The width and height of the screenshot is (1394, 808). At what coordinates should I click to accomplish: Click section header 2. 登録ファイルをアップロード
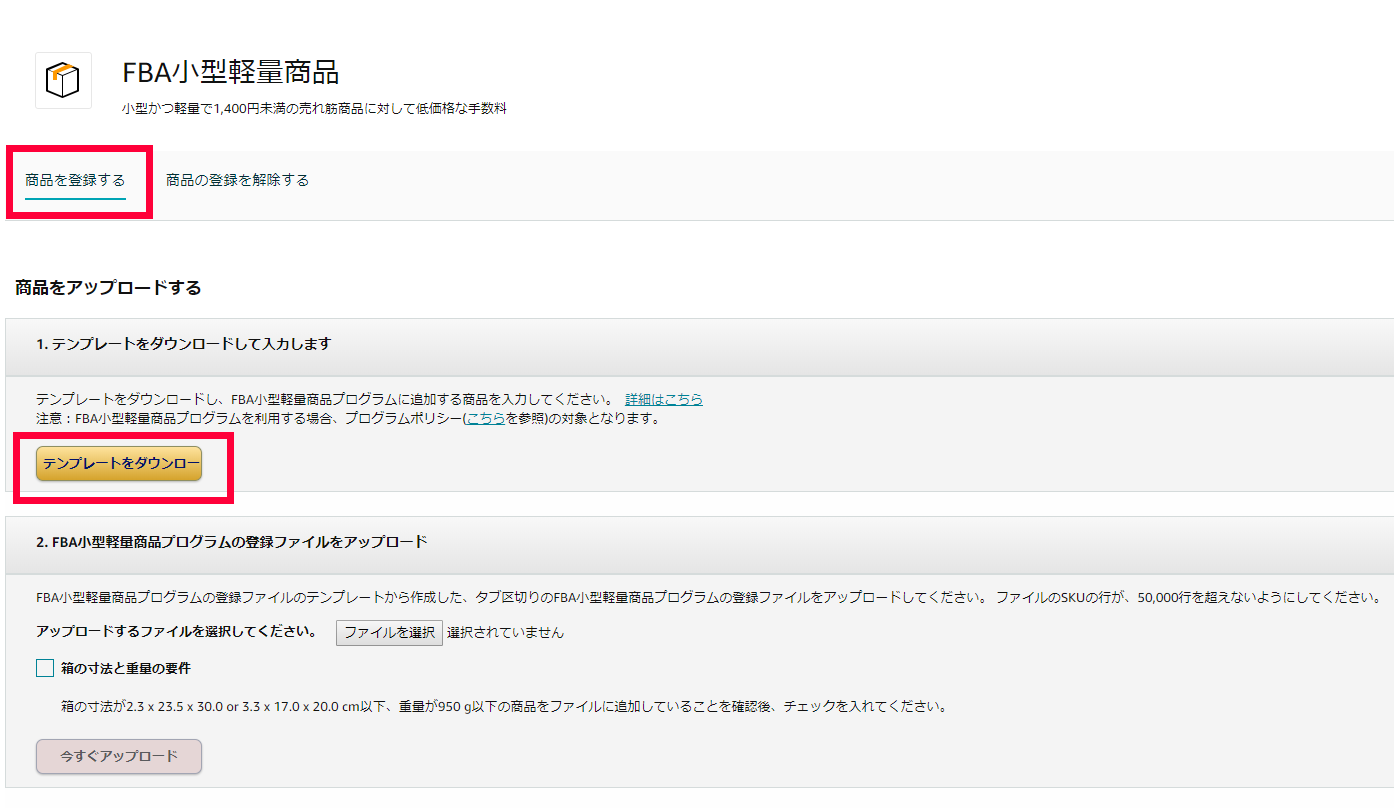point(232,542)
